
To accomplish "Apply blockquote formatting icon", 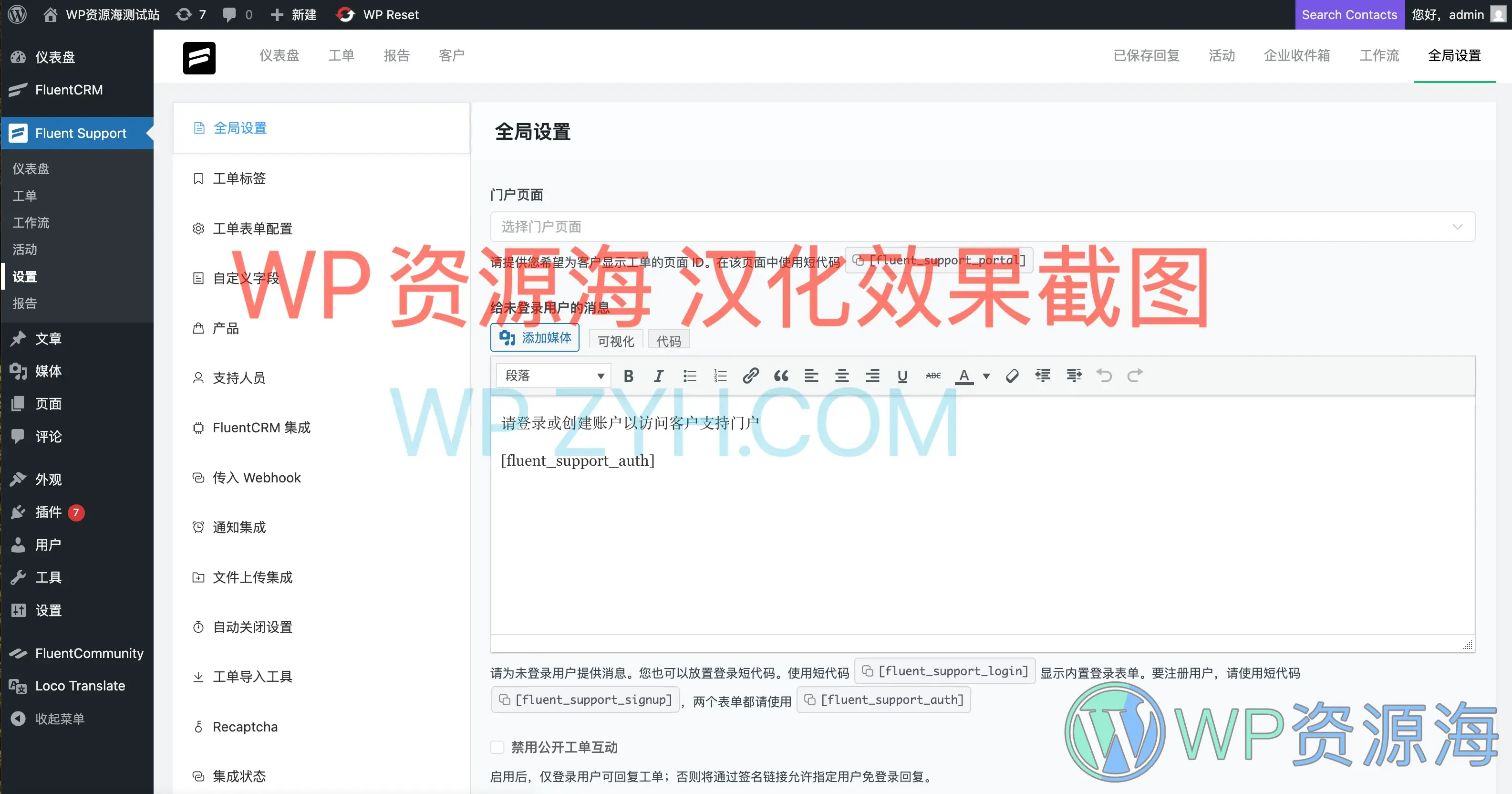I will 781,376.
